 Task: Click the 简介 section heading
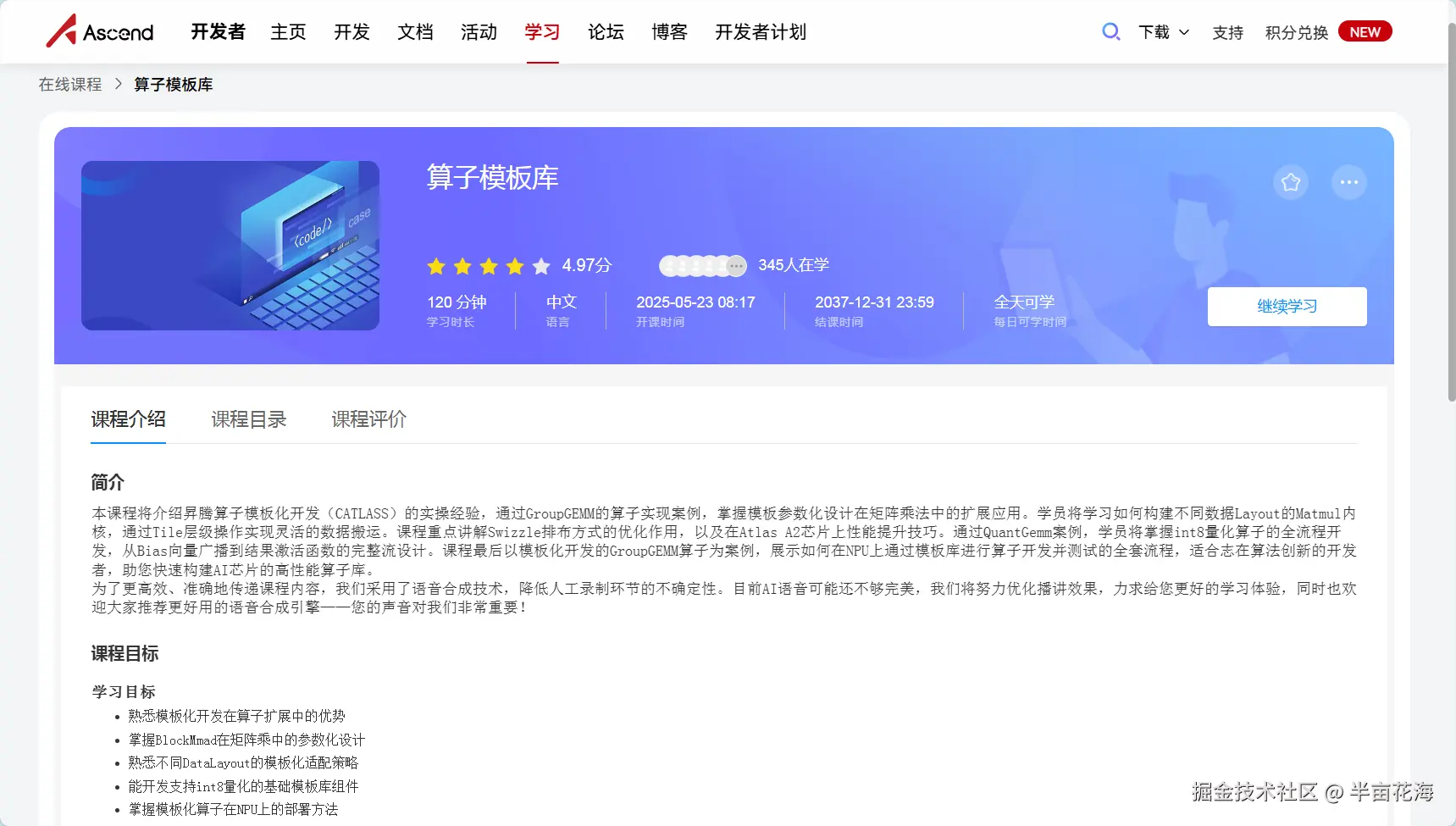point(108,483)
